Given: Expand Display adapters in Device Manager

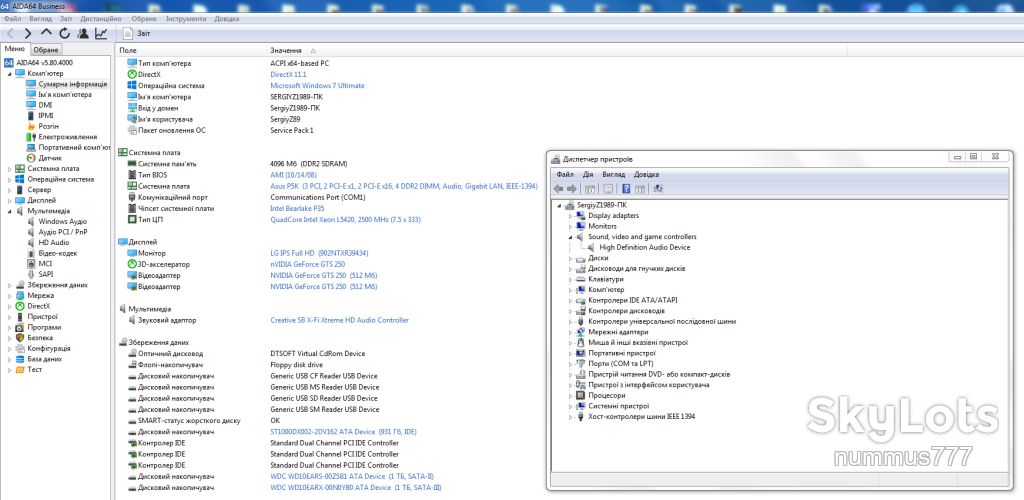Looking at the screenshot, I should click(x=571, y=215).
